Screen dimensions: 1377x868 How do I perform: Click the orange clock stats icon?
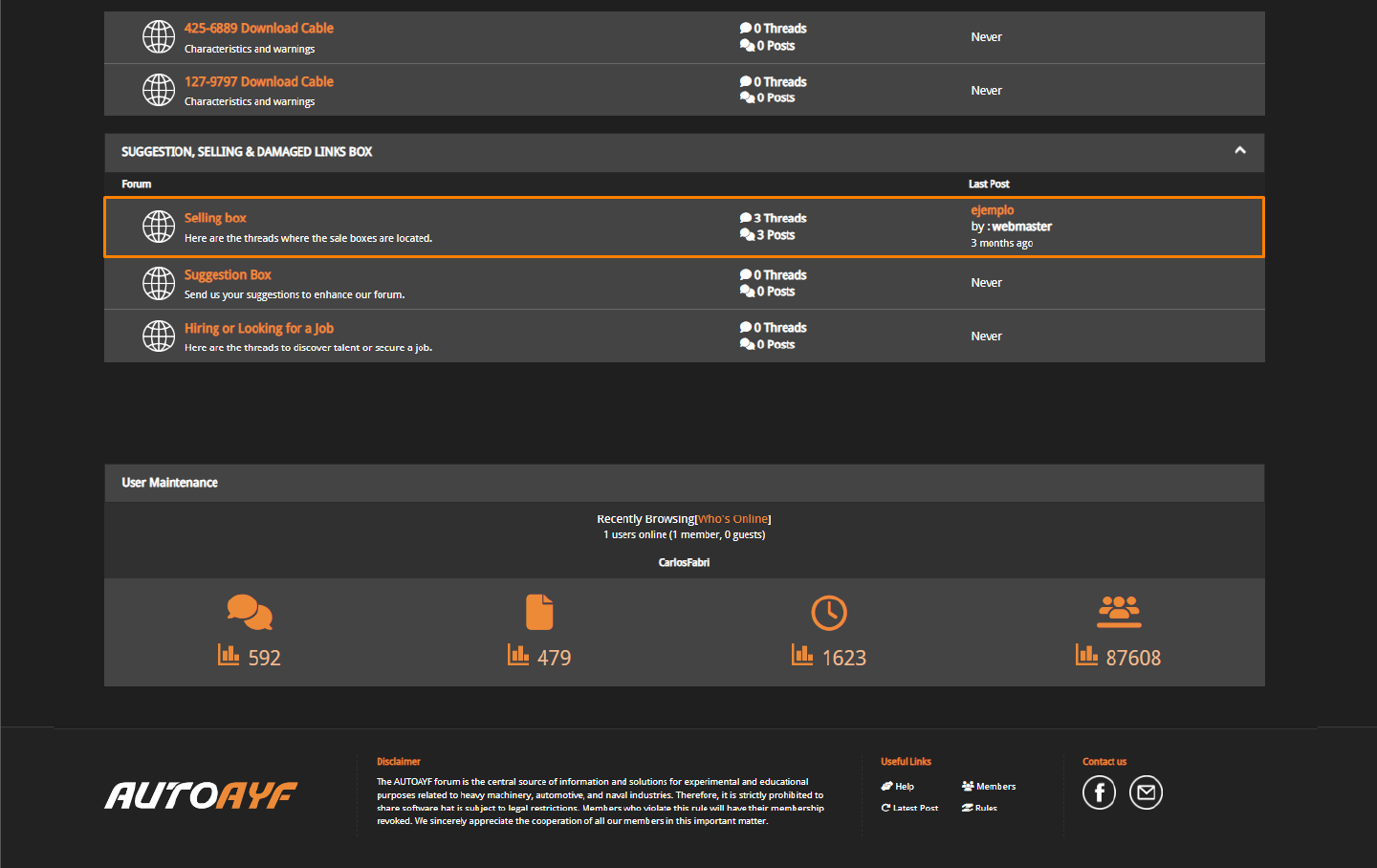click(829, 613)
